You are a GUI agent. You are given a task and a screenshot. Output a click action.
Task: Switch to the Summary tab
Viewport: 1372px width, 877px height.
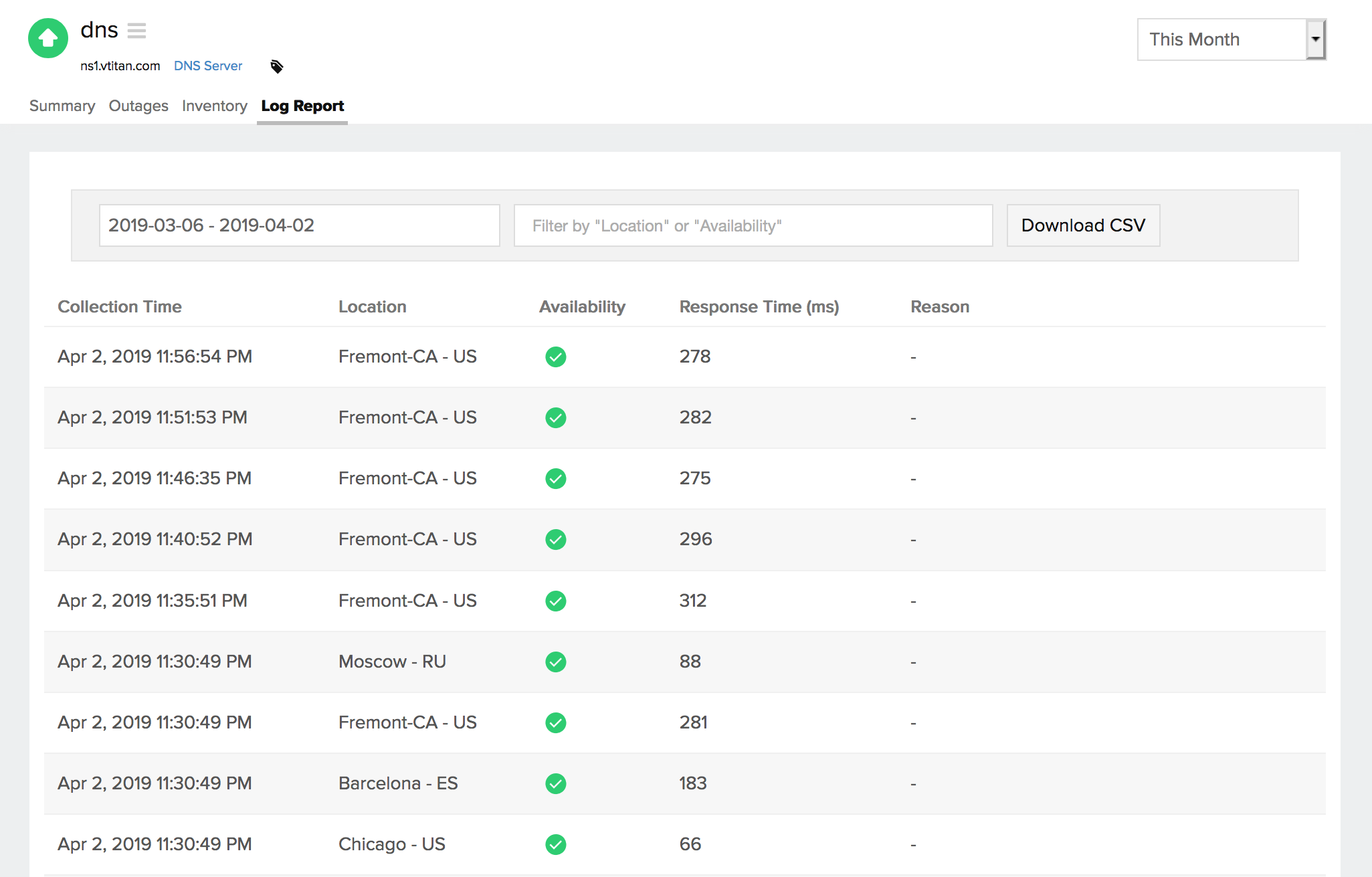pyautogui.click(x=62, y=106)
